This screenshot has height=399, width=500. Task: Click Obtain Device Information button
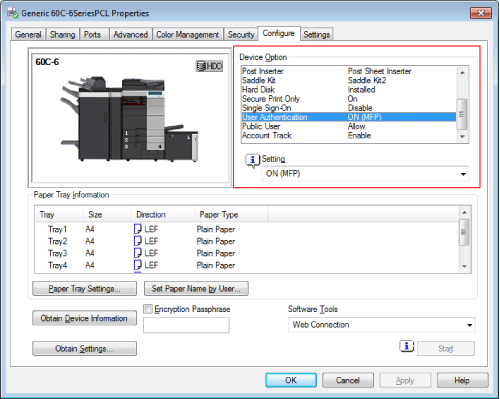(x=85, y=318)
